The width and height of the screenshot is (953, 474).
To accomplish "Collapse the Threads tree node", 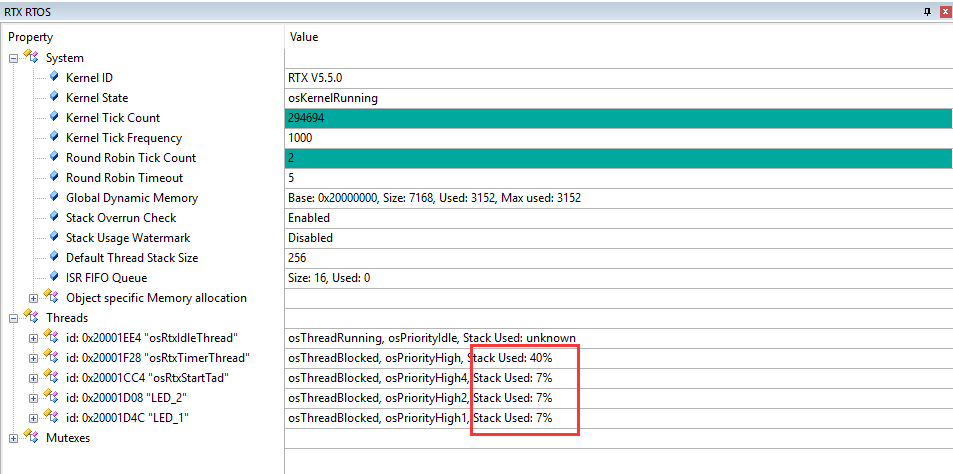I will point(13,318).
